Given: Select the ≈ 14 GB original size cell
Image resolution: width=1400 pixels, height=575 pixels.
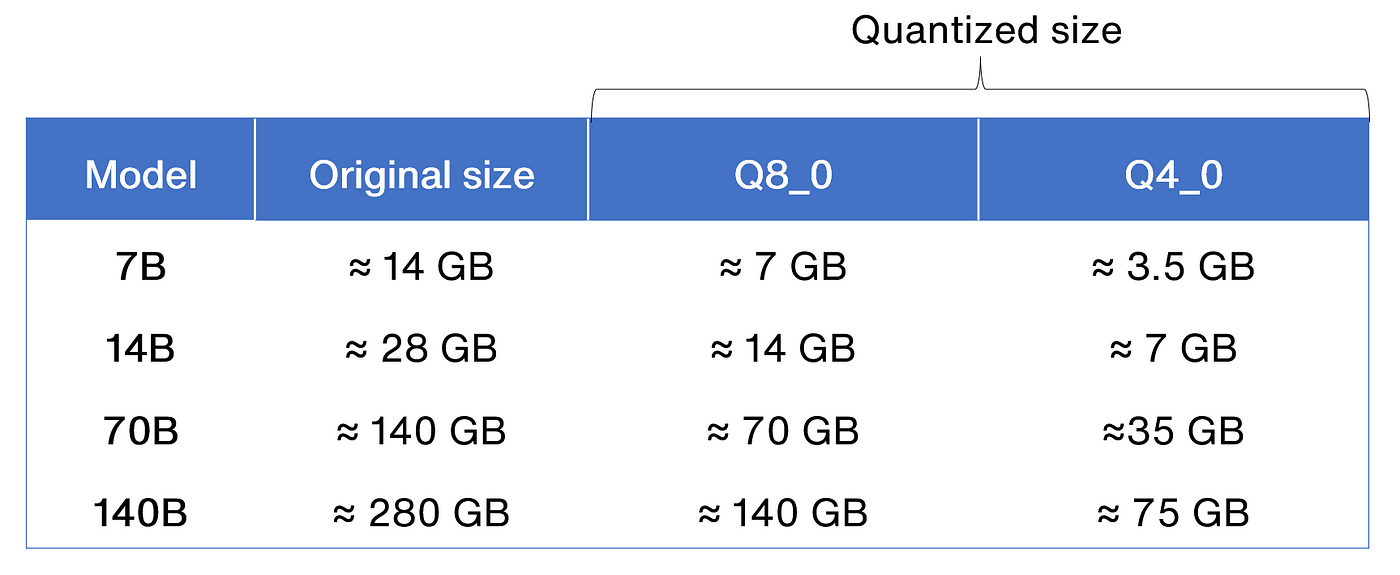Looking at the screenshot, I should click(x=421, y=268).
